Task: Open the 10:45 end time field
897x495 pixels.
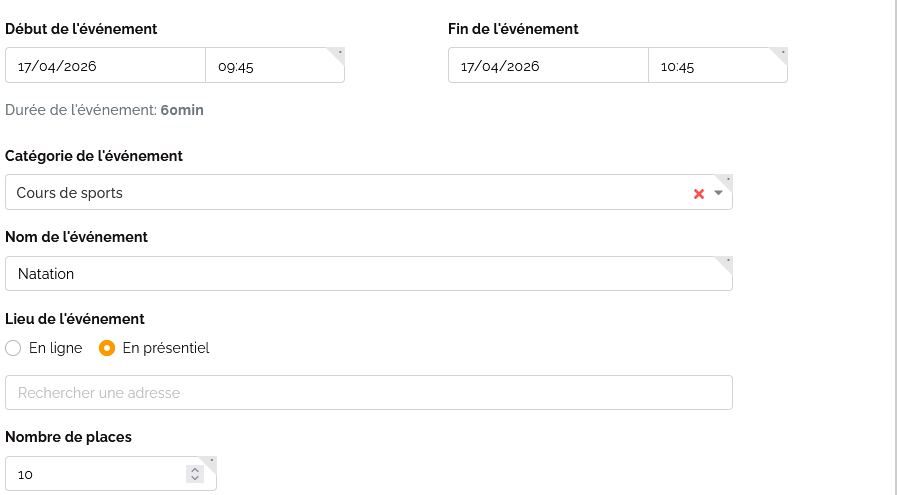Action: point(717,66)
